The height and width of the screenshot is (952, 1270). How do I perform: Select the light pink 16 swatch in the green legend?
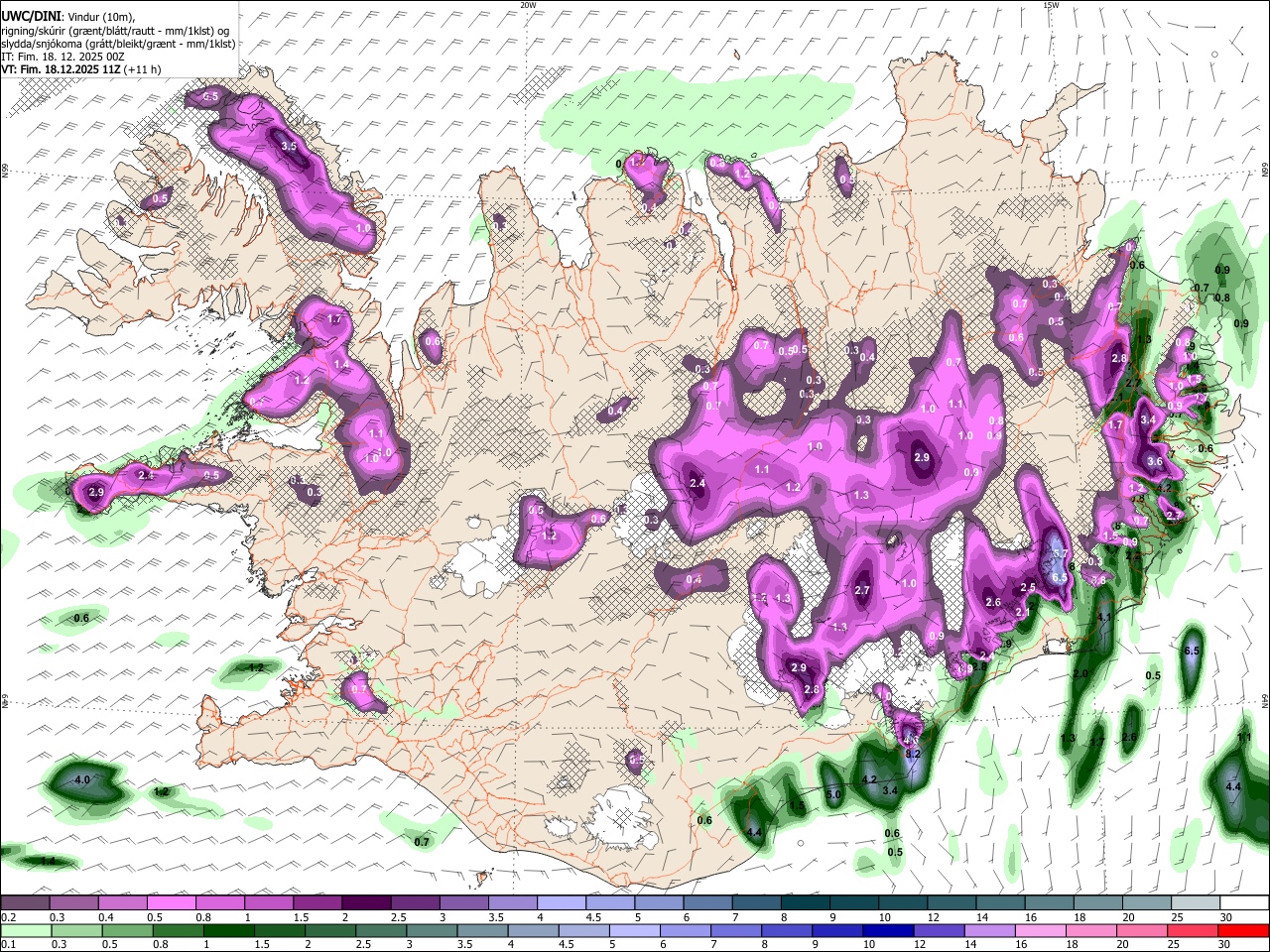coord(1041,930)
